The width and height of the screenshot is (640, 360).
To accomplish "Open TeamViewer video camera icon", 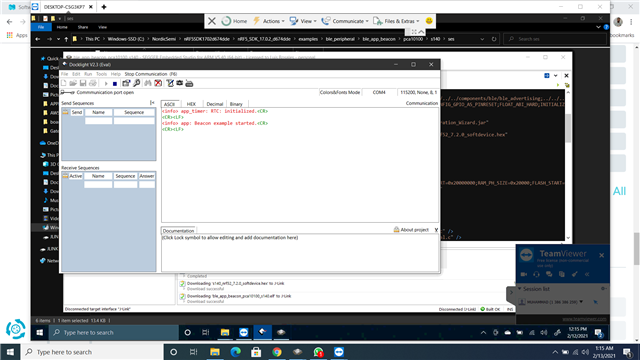I will pos(524,274).
